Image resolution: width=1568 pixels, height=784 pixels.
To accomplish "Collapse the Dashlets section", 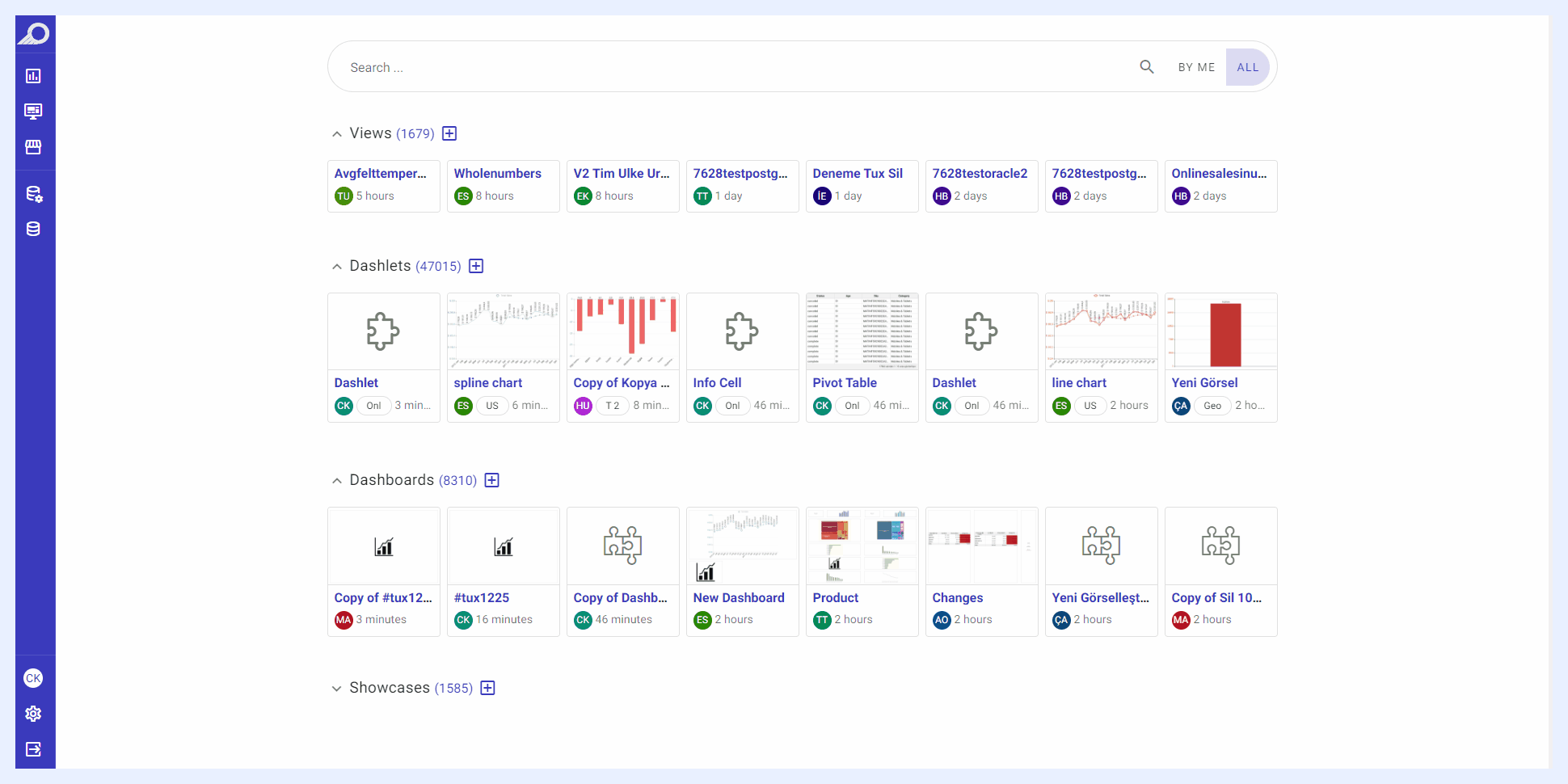I will pos(337,267).
